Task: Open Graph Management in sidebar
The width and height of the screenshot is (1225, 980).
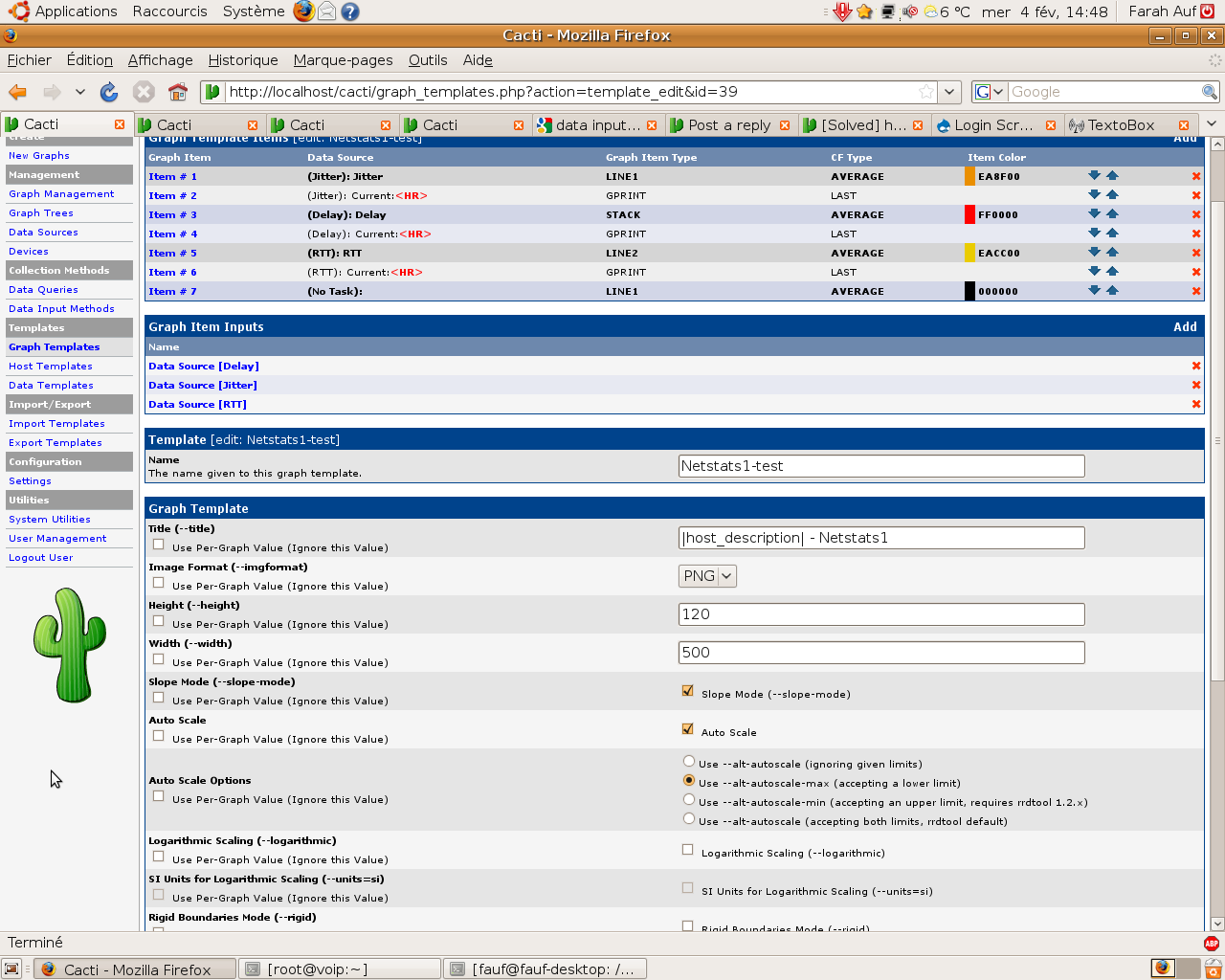Action: coord(61,194)
